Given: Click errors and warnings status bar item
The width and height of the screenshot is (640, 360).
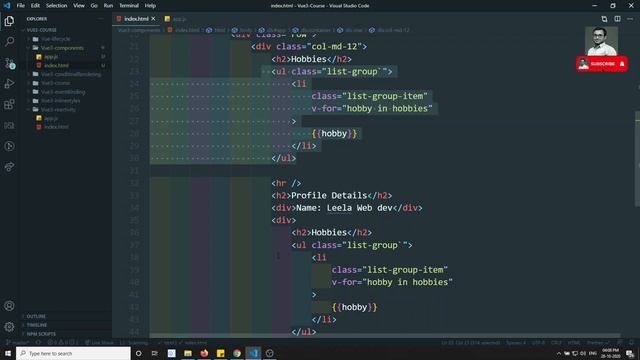Looking at the screenshot, I should click(x=62, y=343).
